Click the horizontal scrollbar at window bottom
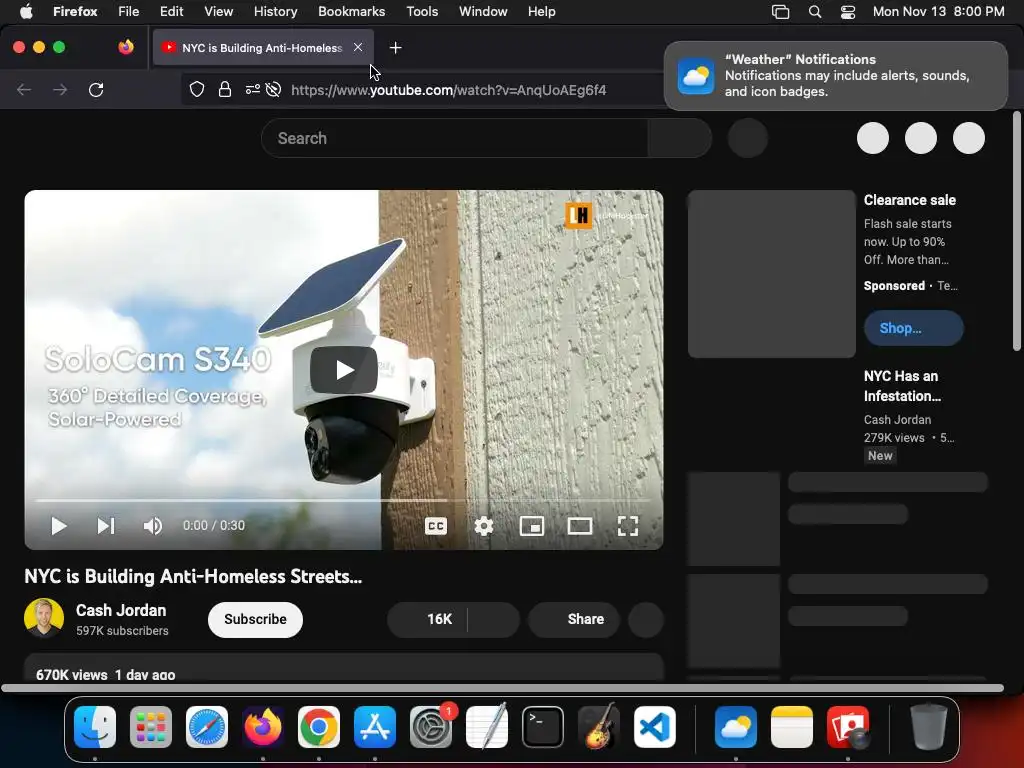 502,688
